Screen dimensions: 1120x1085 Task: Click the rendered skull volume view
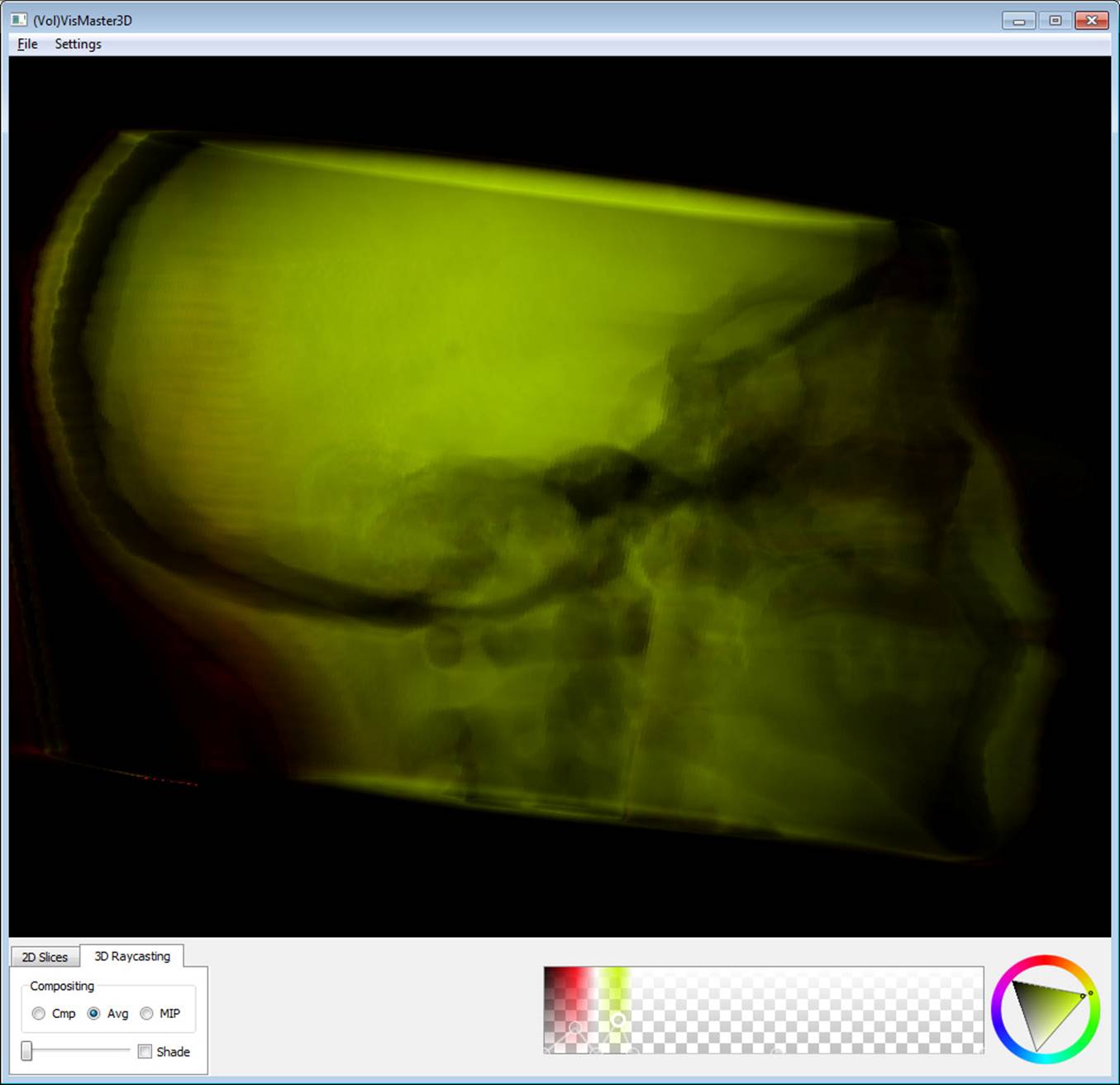point(537,496)
